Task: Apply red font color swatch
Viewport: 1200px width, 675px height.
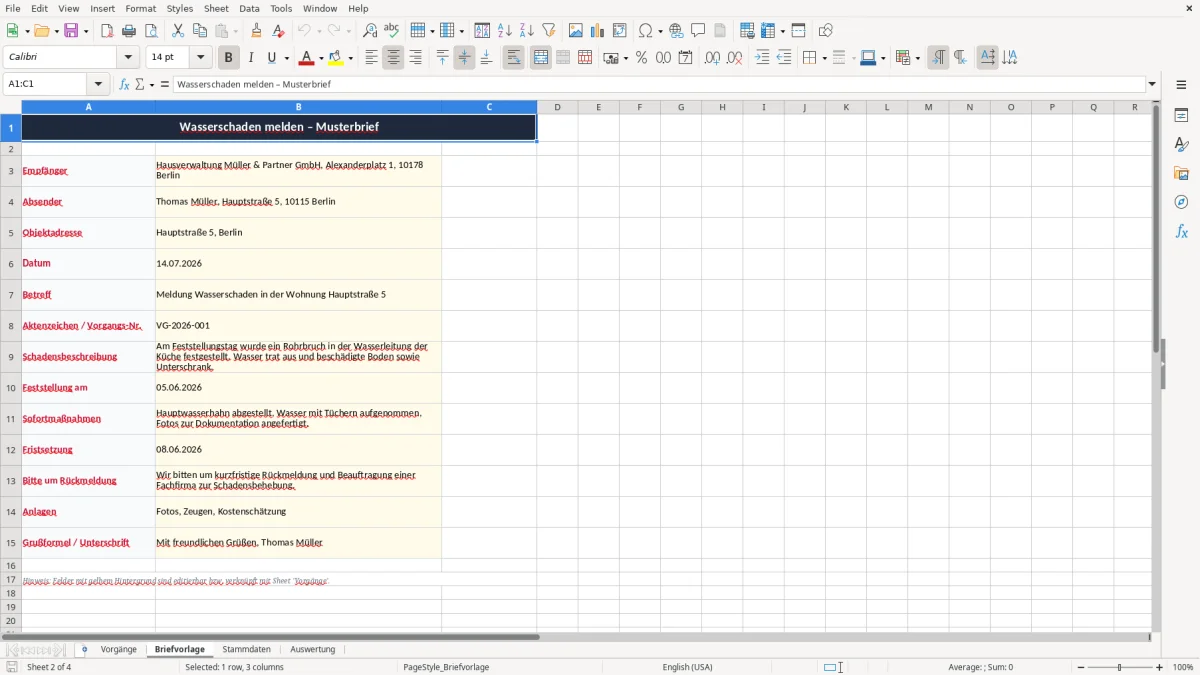Action: tap(307, 58)
